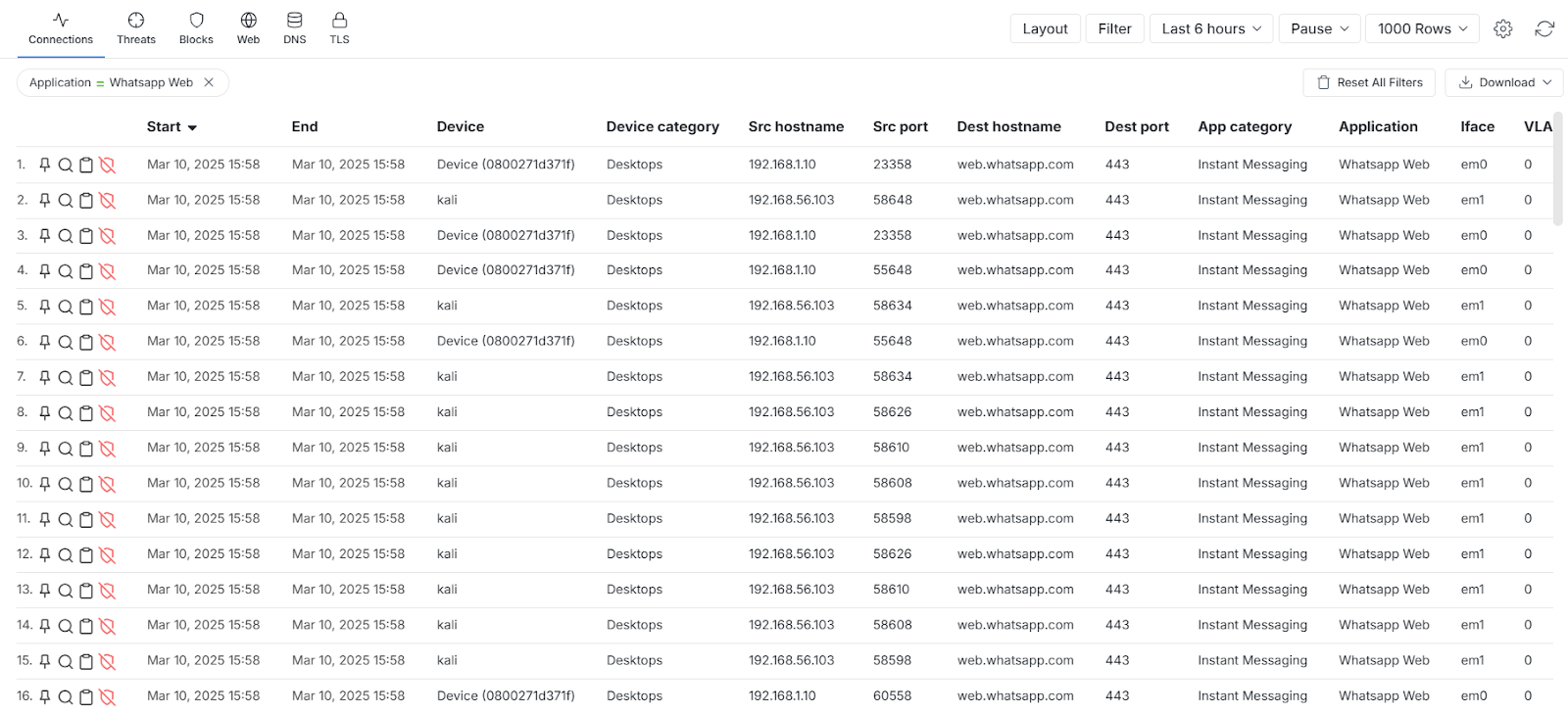Block connection in row 8
The image size is (1568, 714).
click(108, 413)
